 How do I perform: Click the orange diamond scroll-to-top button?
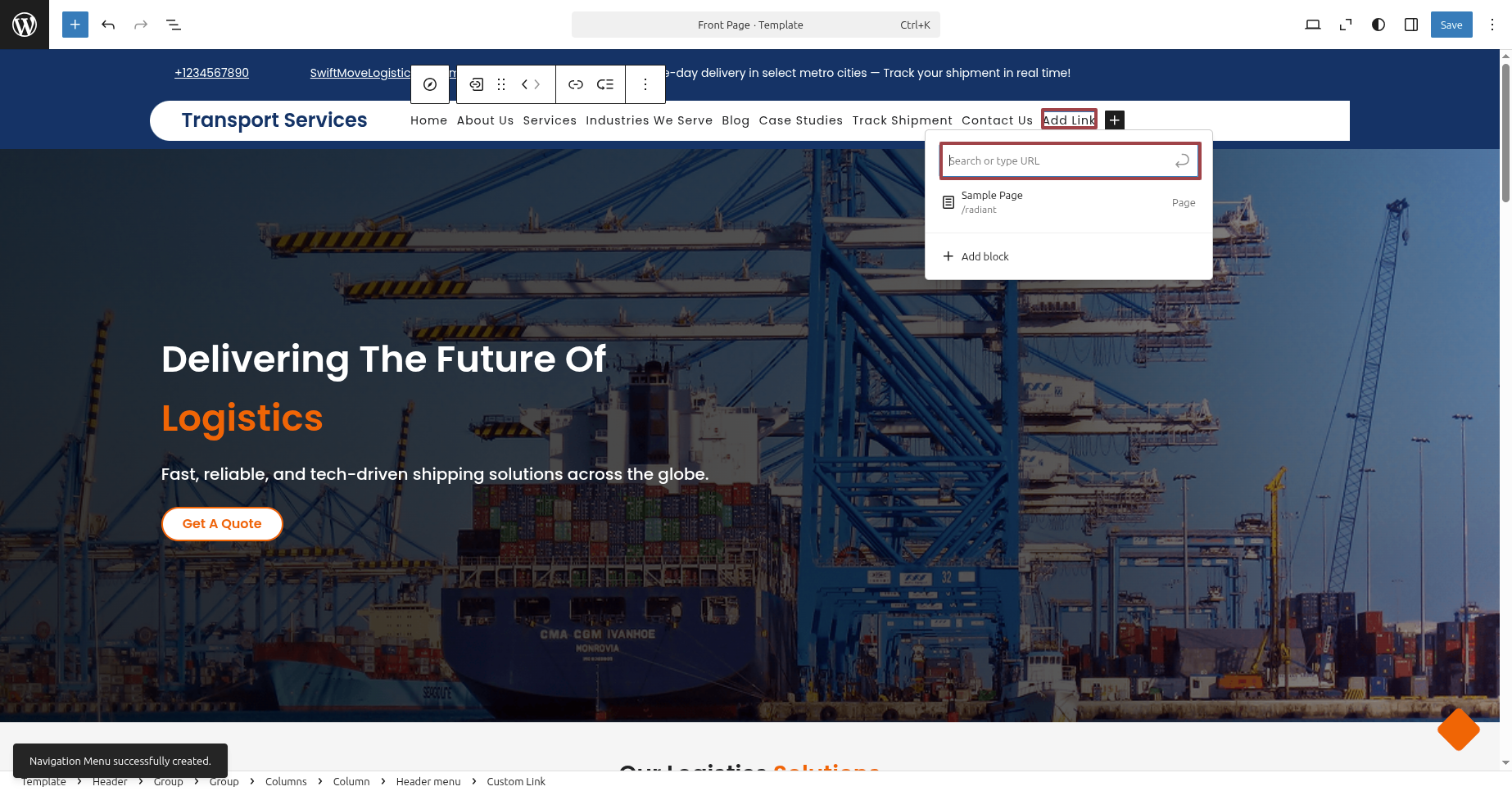[x=1458, y=729]
